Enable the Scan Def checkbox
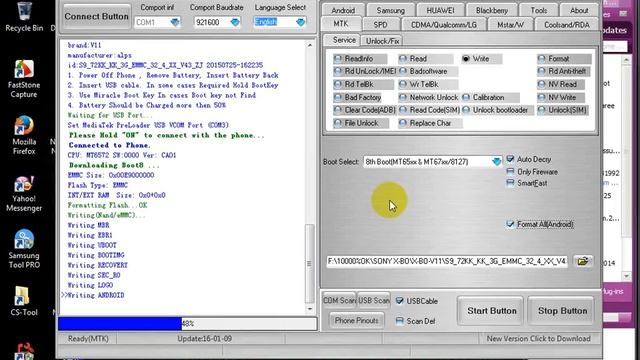 (400, 321)
